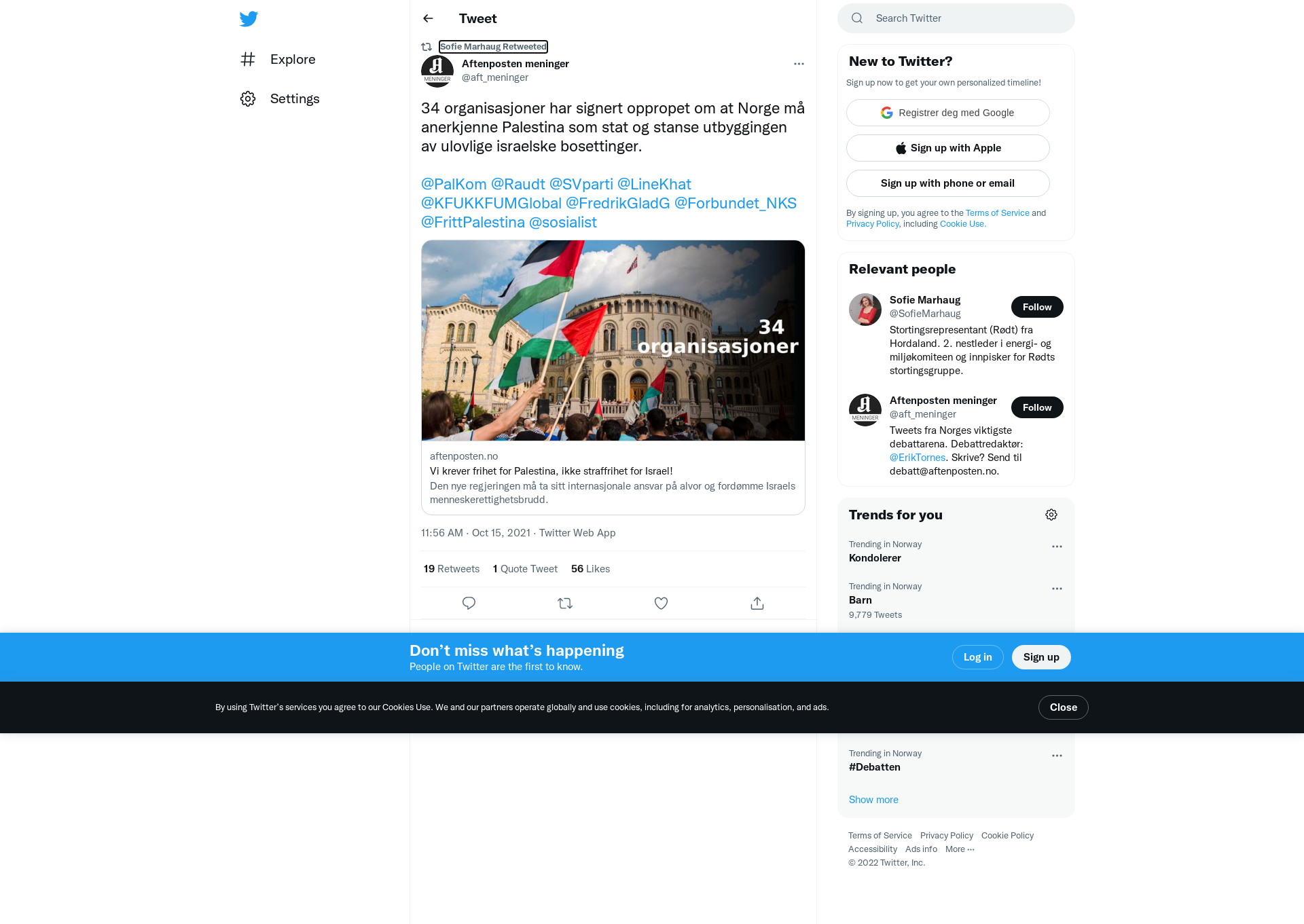Click Sign up with Apple
The height and width of the screenshot is (924, 1304).
(947, 148)
